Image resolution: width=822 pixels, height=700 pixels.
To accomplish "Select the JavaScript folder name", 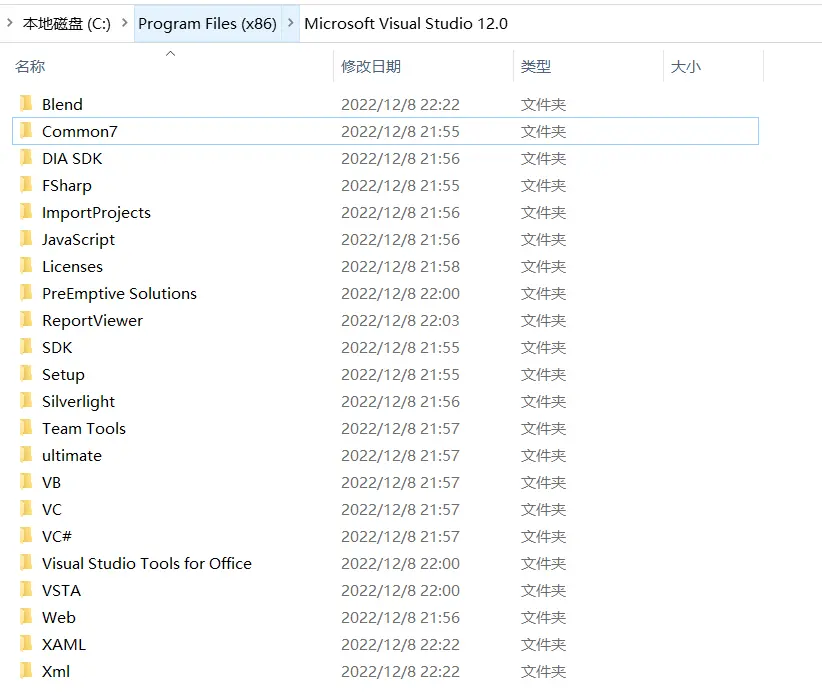I will (79, 240).
